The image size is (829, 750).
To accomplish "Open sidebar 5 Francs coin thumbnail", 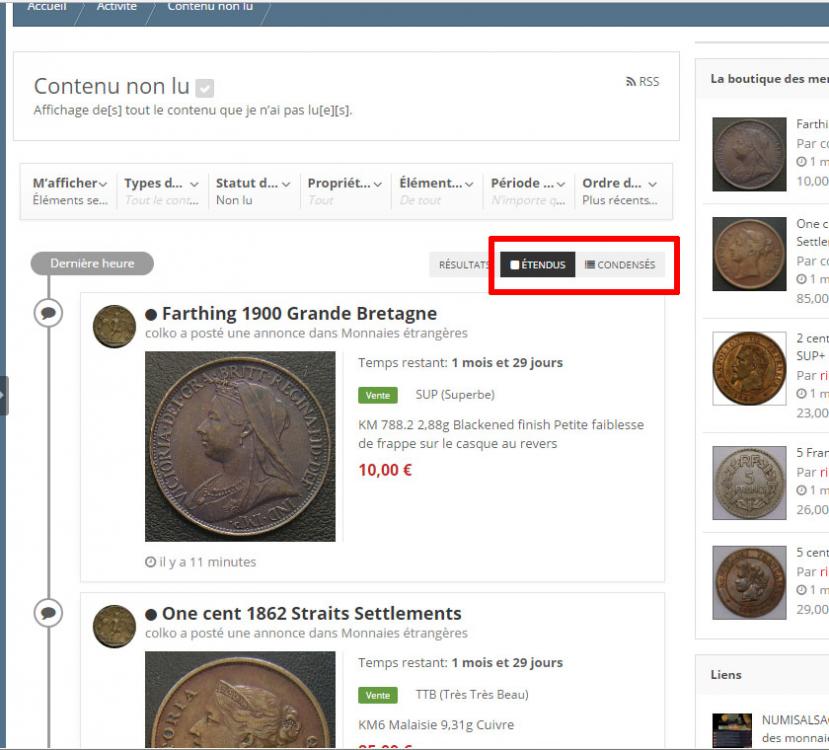I will point(749,483).
